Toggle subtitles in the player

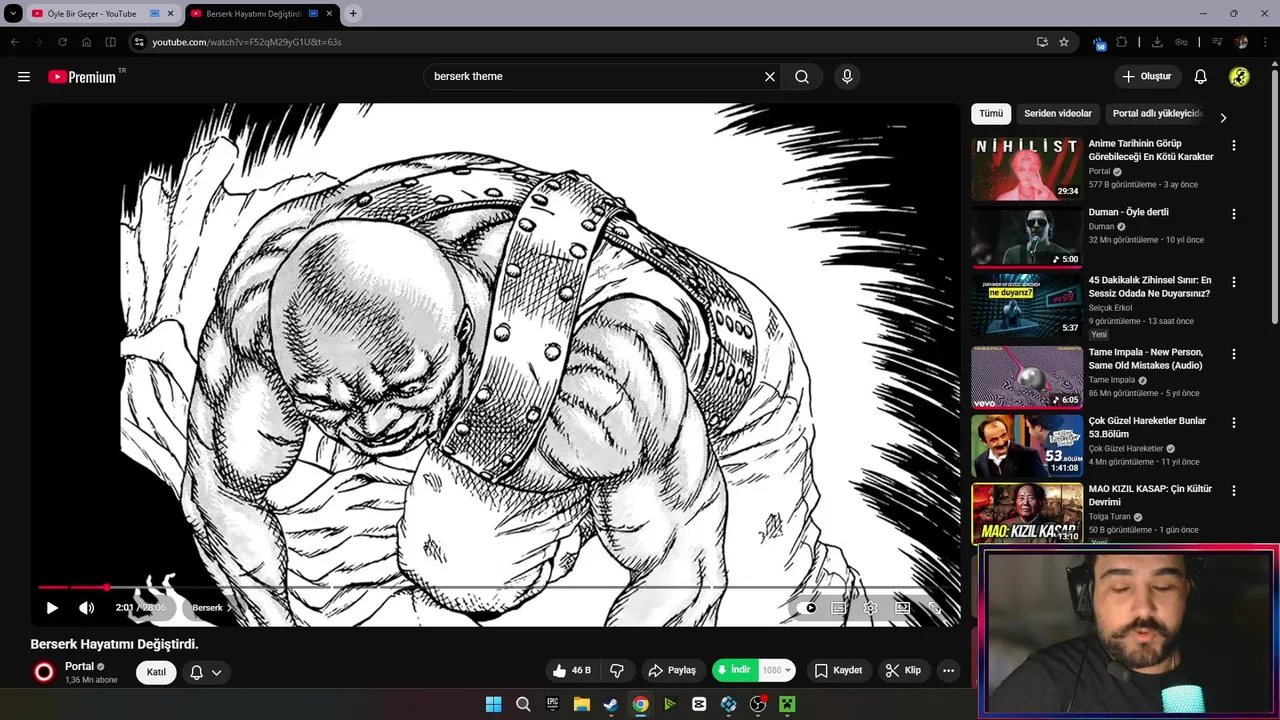[x=839, y=608]
